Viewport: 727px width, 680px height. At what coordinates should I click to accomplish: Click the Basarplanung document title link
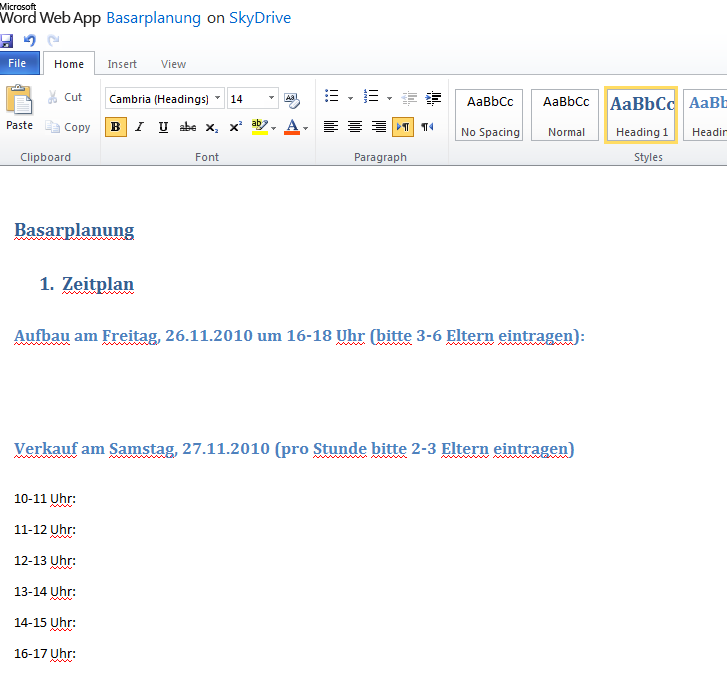point(153,18)
